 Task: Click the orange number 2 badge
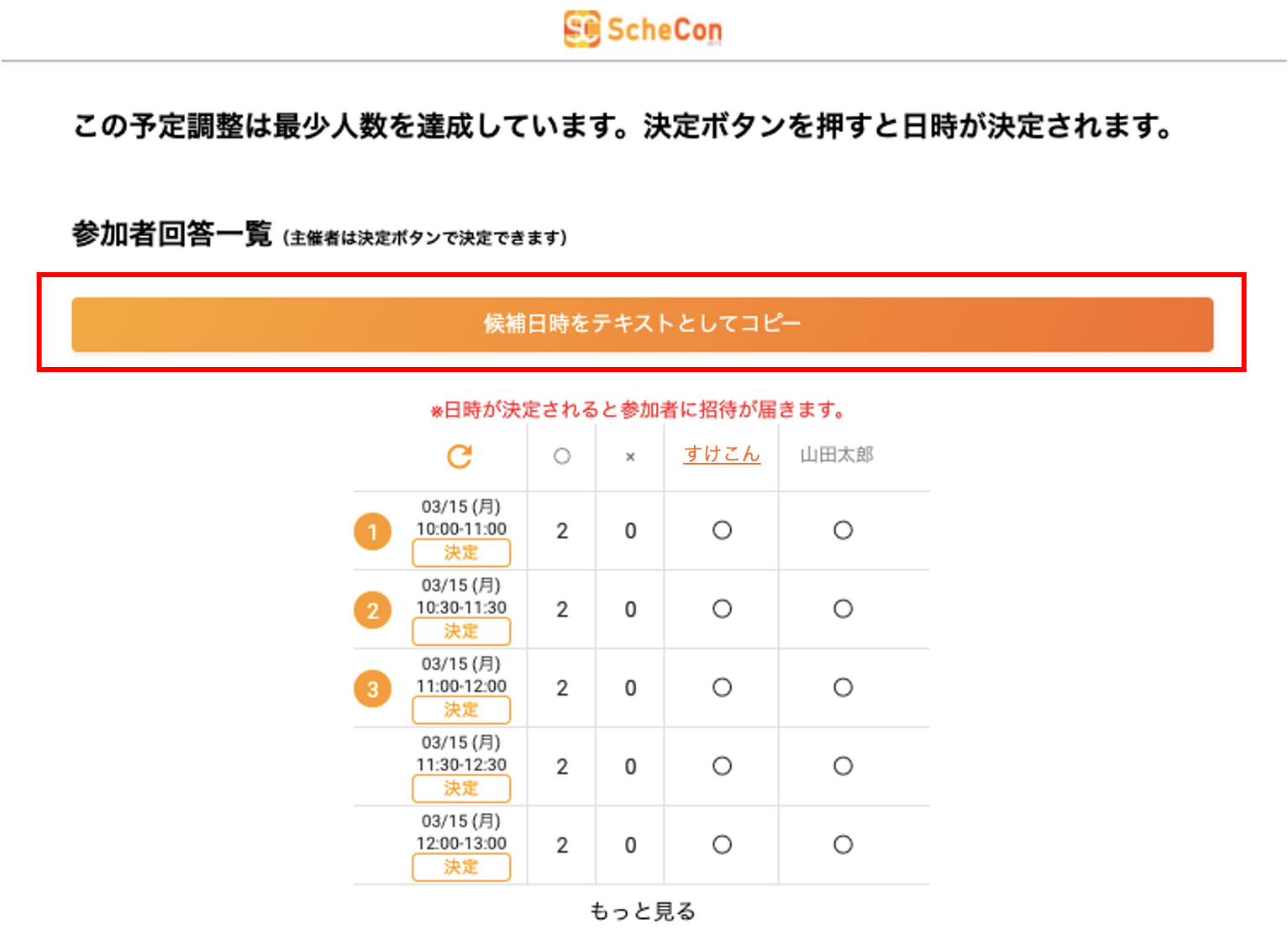pyautogui.click(x=372, y=611)
